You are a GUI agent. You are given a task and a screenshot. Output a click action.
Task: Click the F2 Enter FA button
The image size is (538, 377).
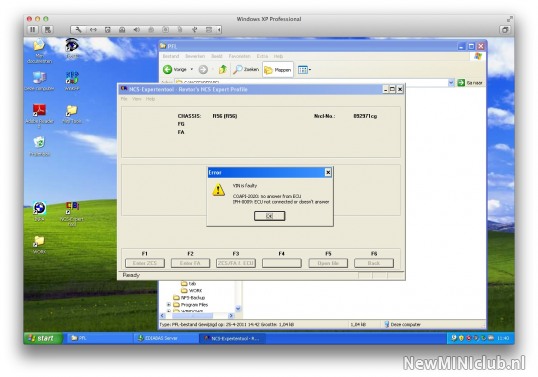(x=190, y=263)
